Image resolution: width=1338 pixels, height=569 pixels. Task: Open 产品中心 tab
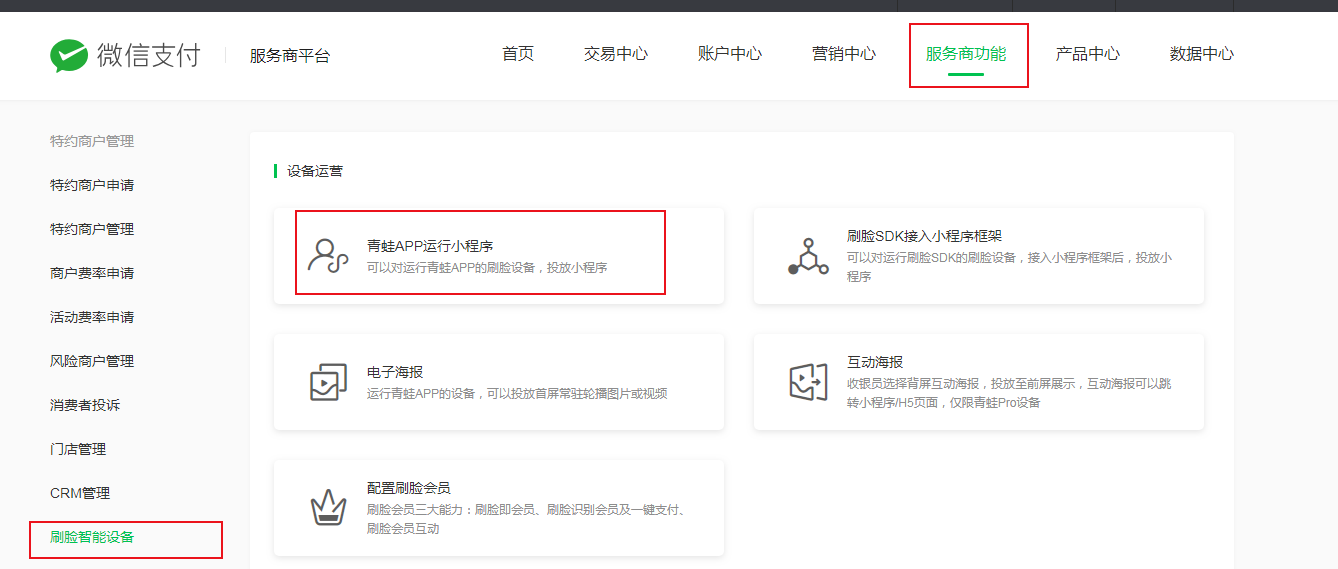click(x=1088, y=54)
